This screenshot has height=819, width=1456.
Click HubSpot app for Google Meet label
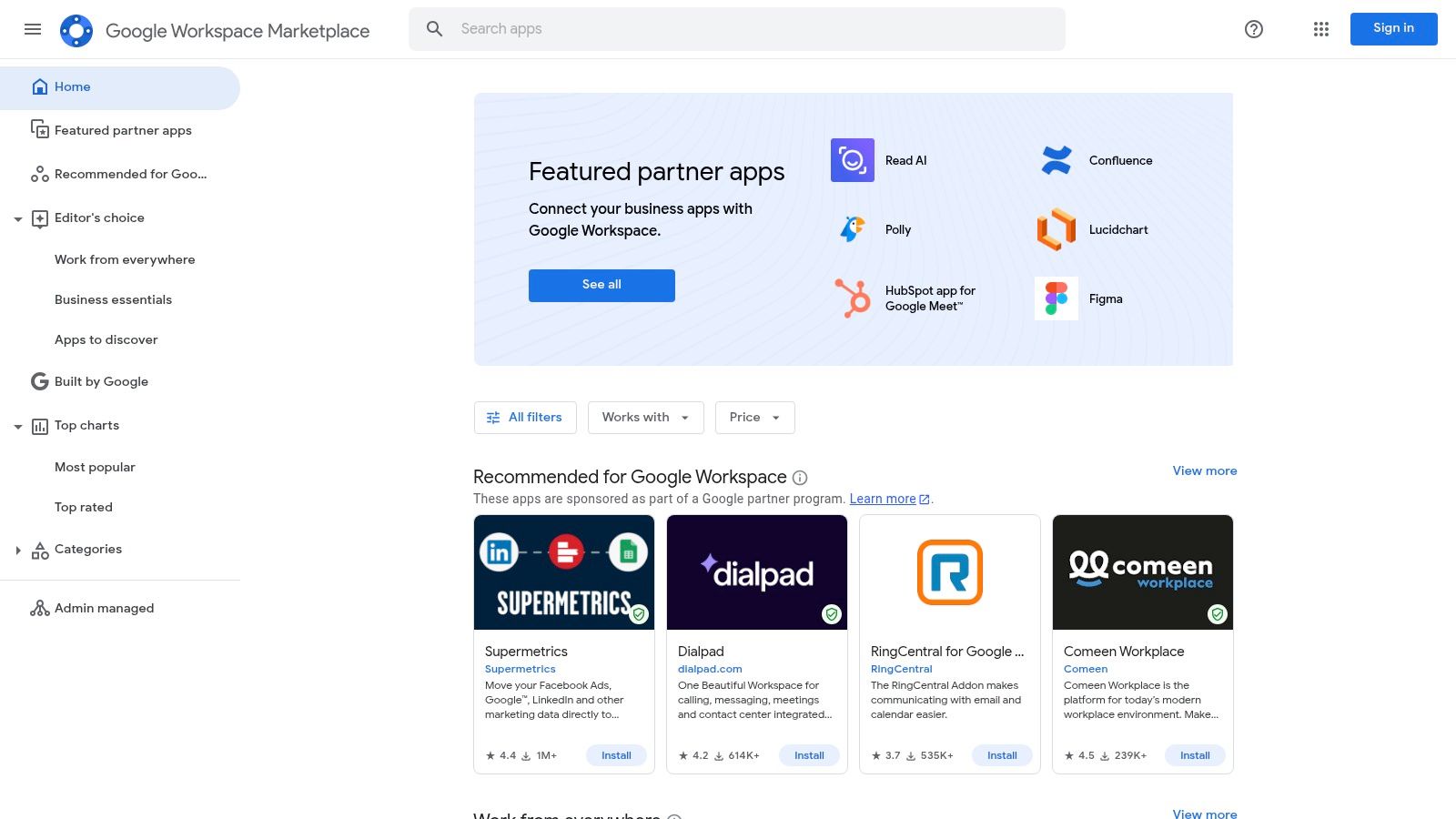tap(930, 298)
